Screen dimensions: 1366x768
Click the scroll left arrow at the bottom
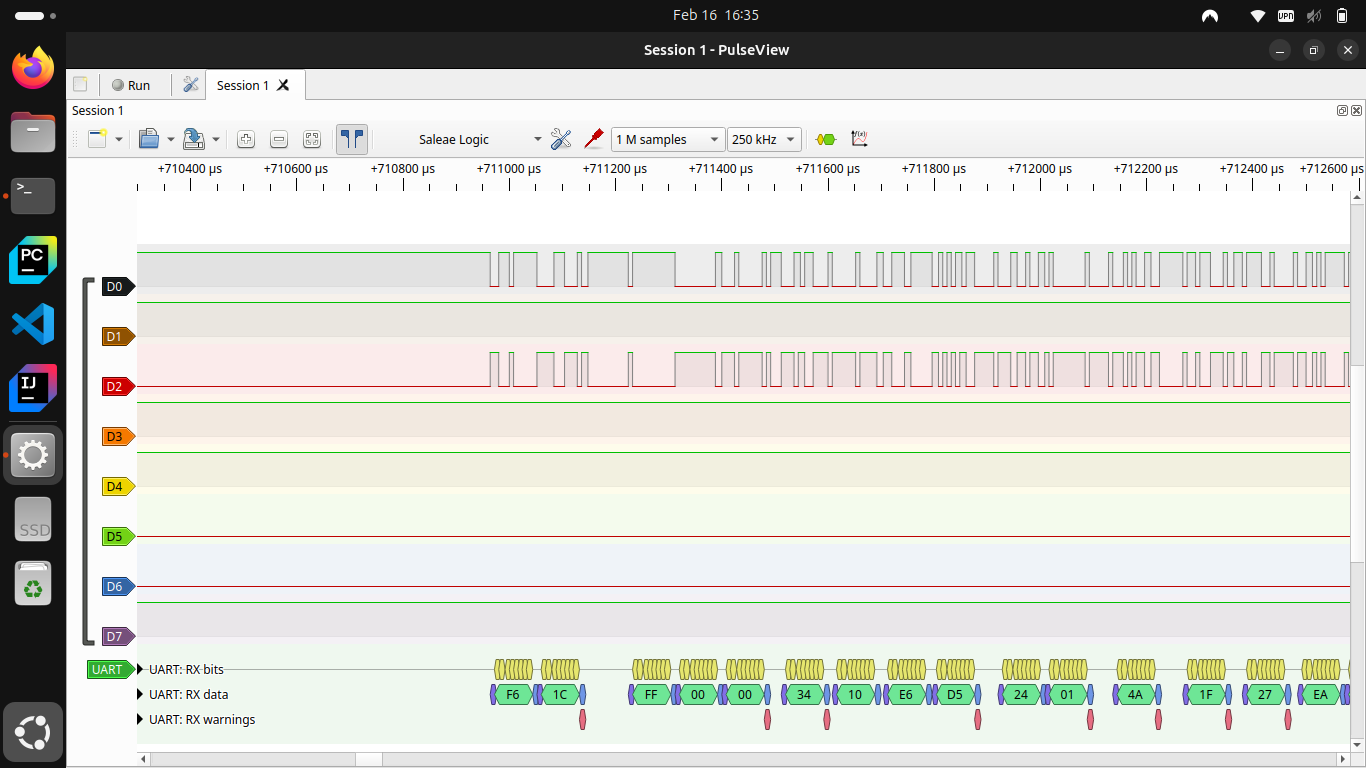144,760
